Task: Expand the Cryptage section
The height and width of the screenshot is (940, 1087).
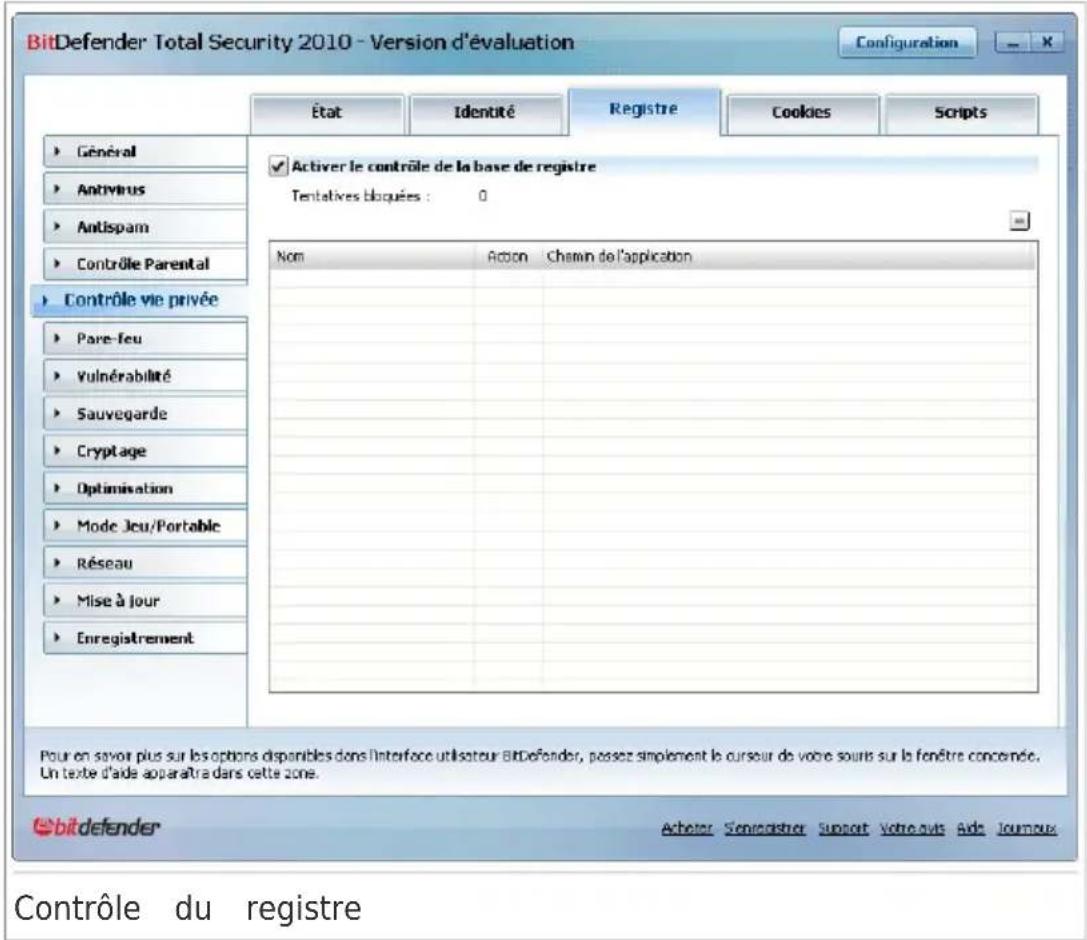Action: pos(145,451)
